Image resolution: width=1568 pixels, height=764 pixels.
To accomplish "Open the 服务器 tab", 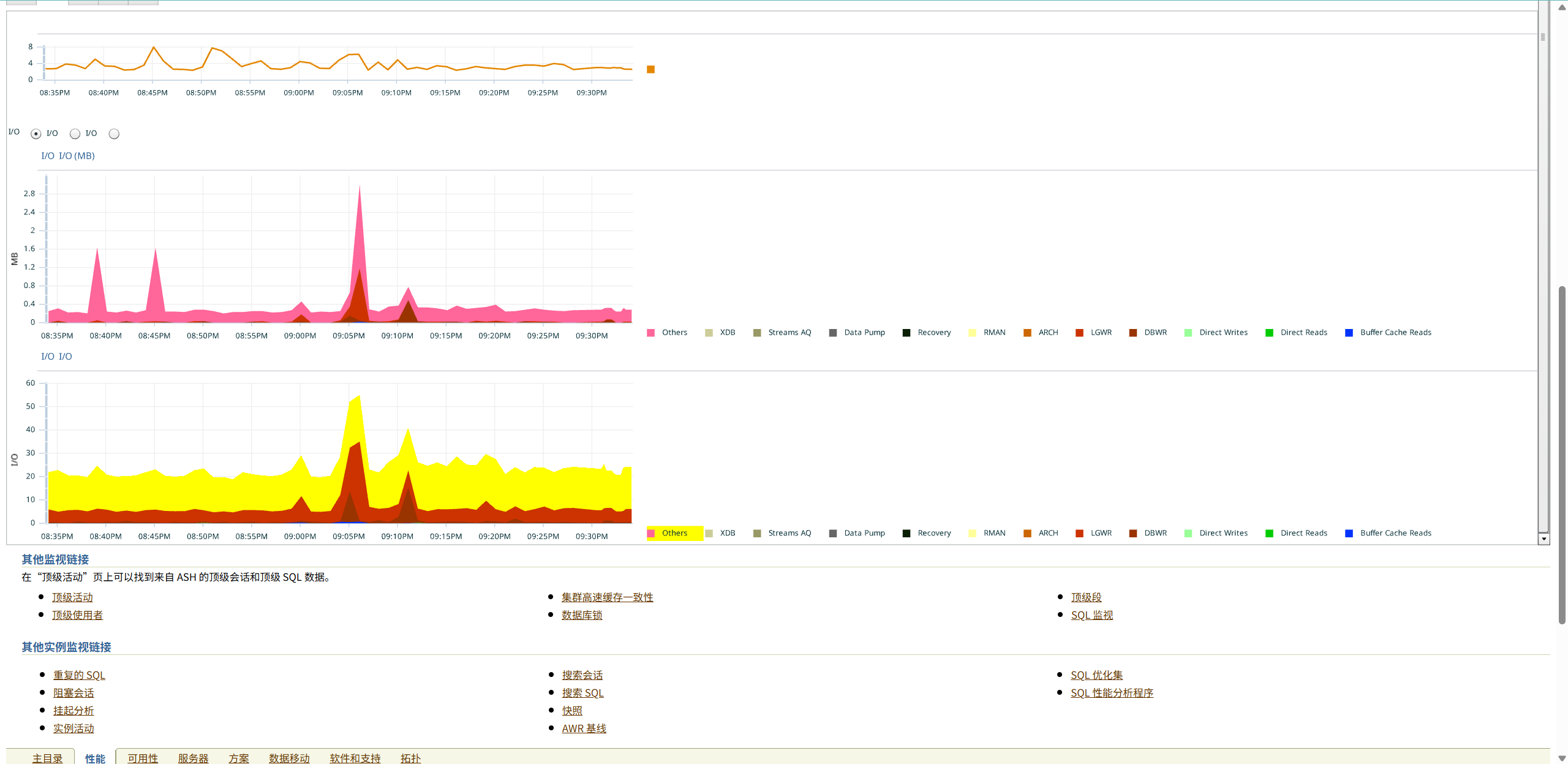I will click(x=193, y=758).
